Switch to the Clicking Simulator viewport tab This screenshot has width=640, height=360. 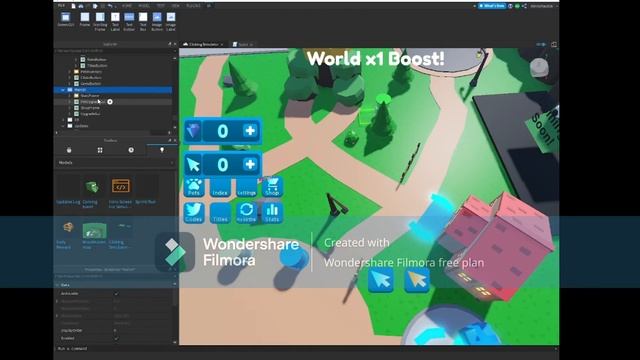click(203, 44)
